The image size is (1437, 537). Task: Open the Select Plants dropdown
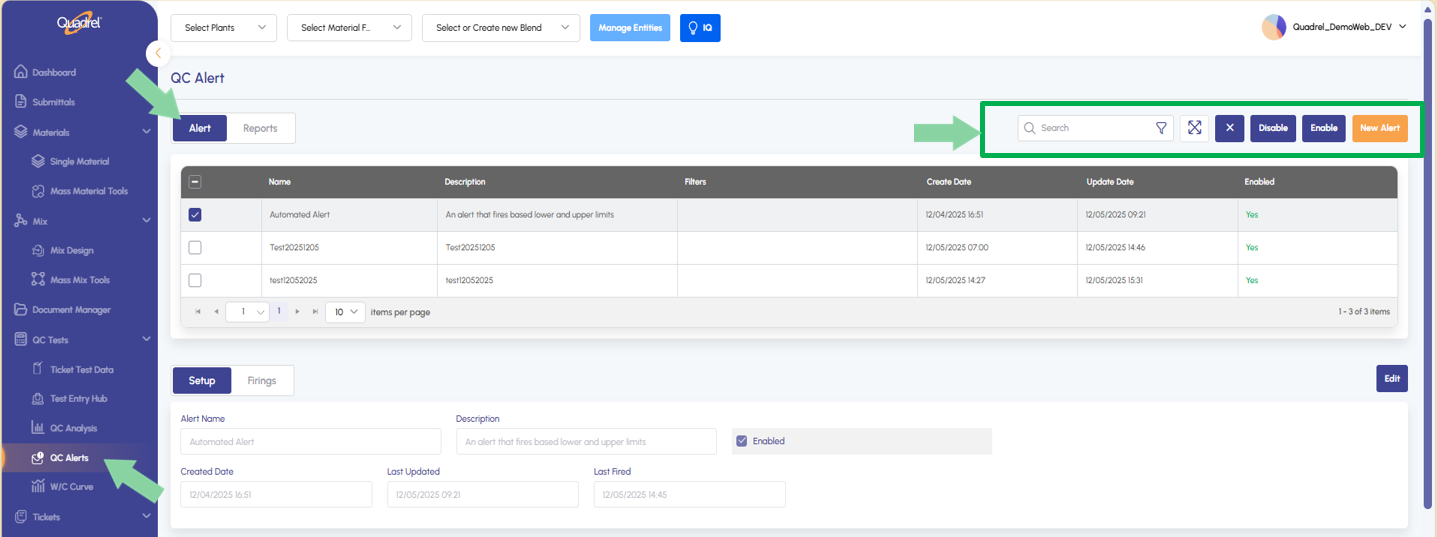pyautogui.click(x=224, y=28)
